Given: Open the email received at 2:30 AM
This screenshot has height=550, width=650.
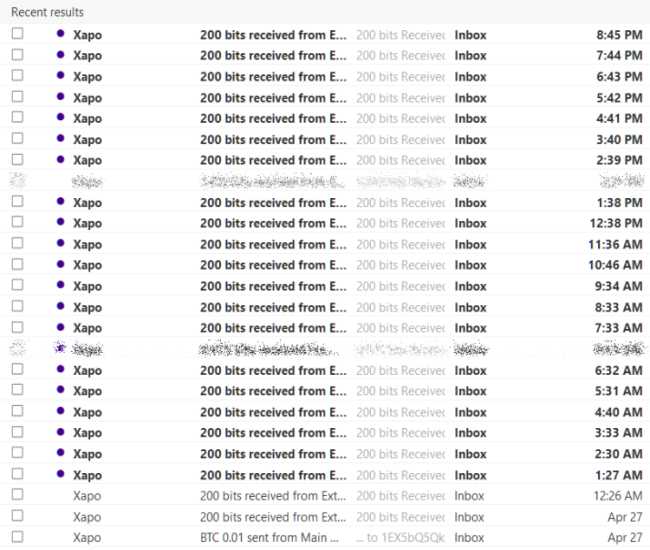Looking at the screenshot, I should (x=273, y=454).
